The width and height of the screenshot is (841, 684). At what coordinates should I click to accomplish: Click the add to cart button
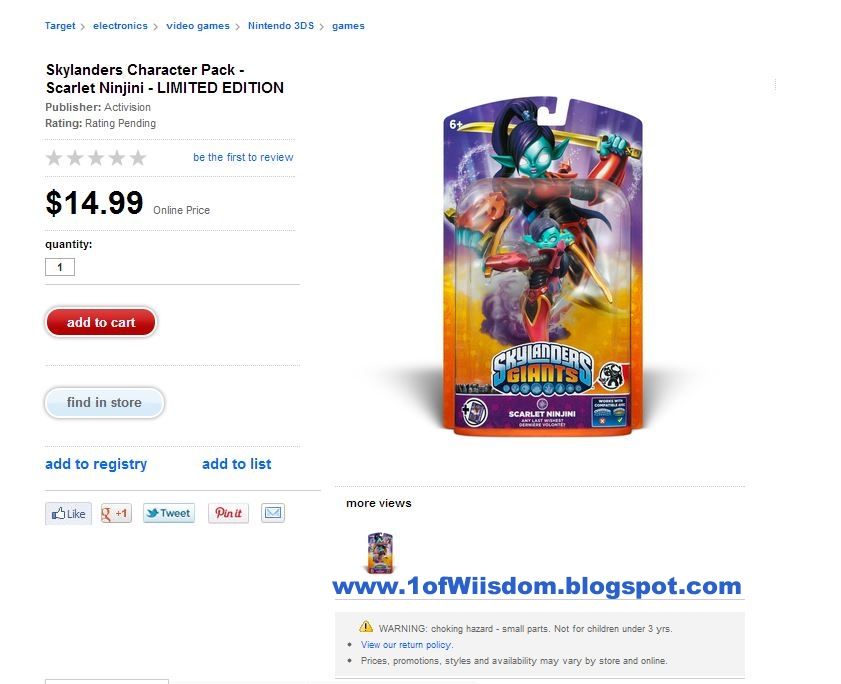pyautogui.click(x=101, y=322)
